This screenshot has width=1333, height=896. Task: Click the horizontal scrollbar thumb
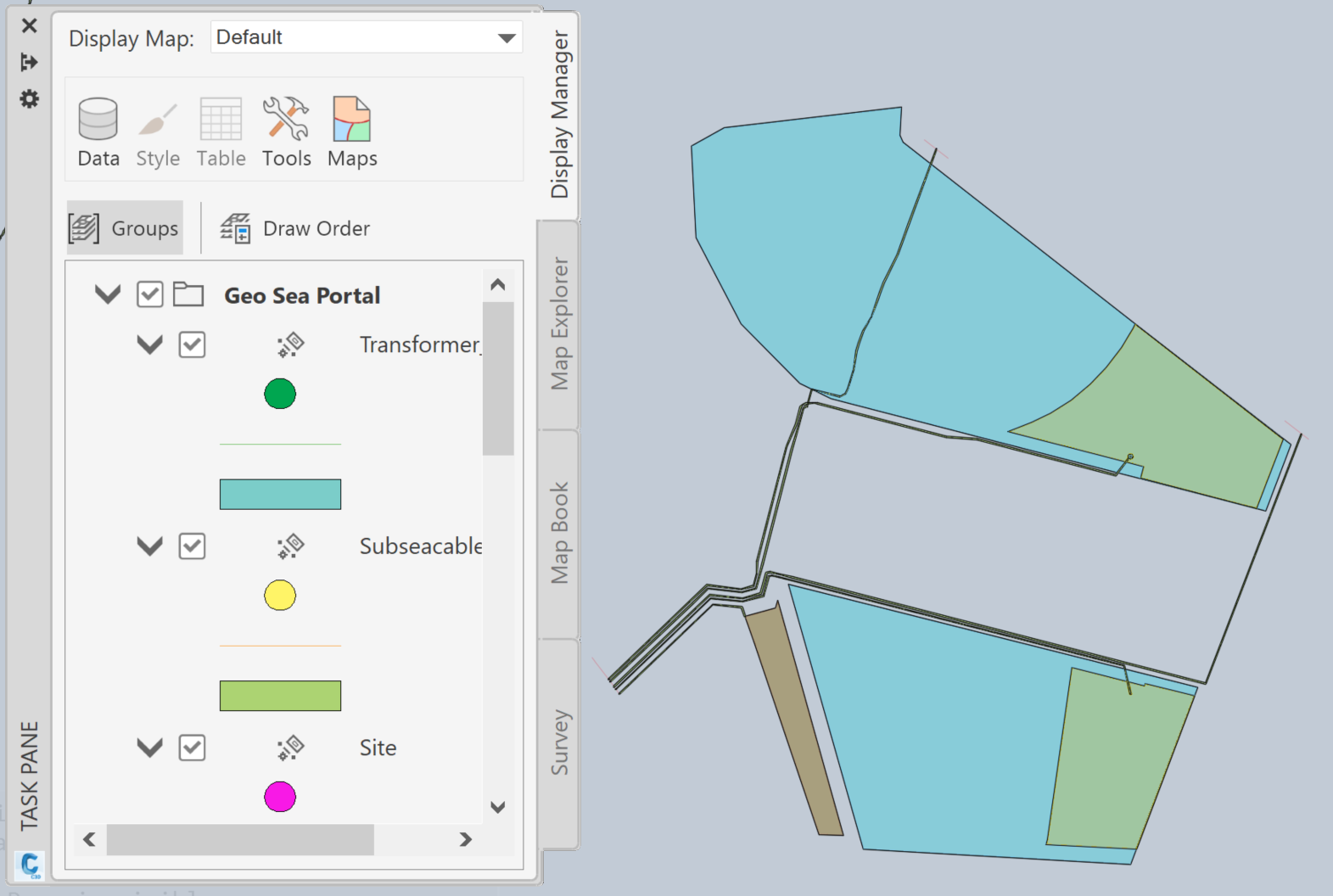pos(240,839)
